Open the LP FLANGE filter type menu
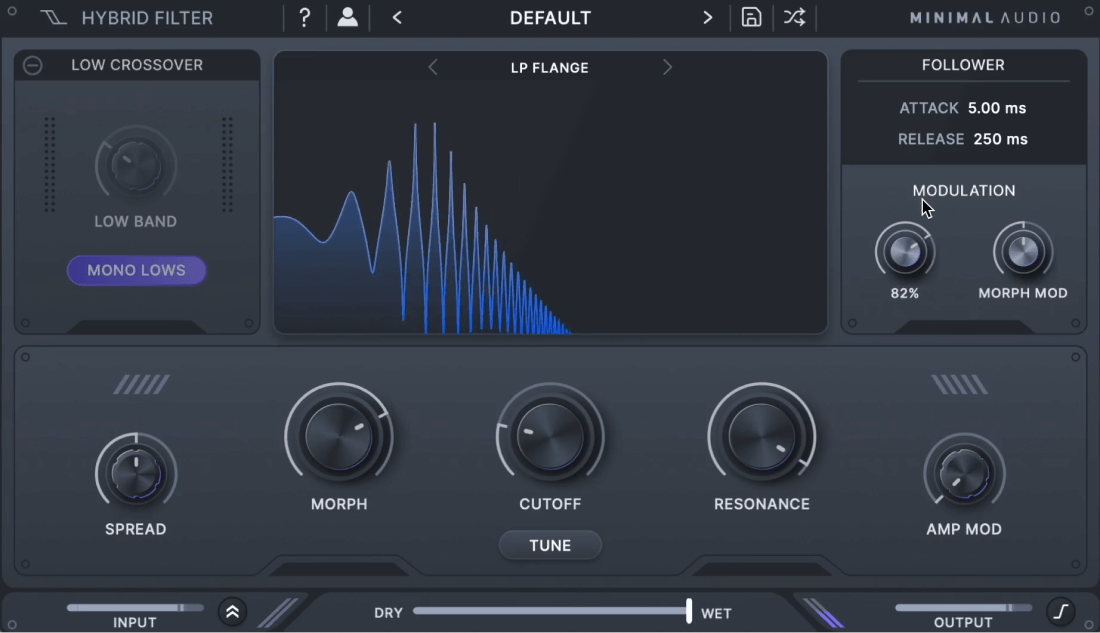The width and height of the screenshot is (1100, 633). click(549, 68)
